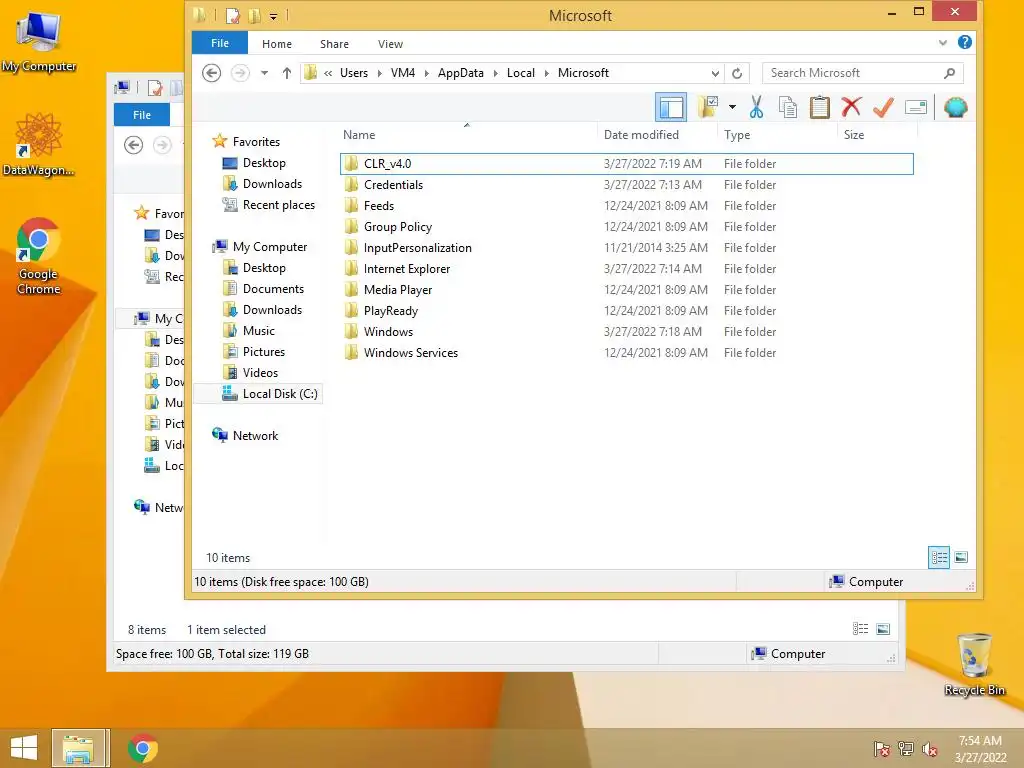Expand the breadcrumb arrow after Local
The height and width of the screenshot is (768, 1024).
point(547,73)
